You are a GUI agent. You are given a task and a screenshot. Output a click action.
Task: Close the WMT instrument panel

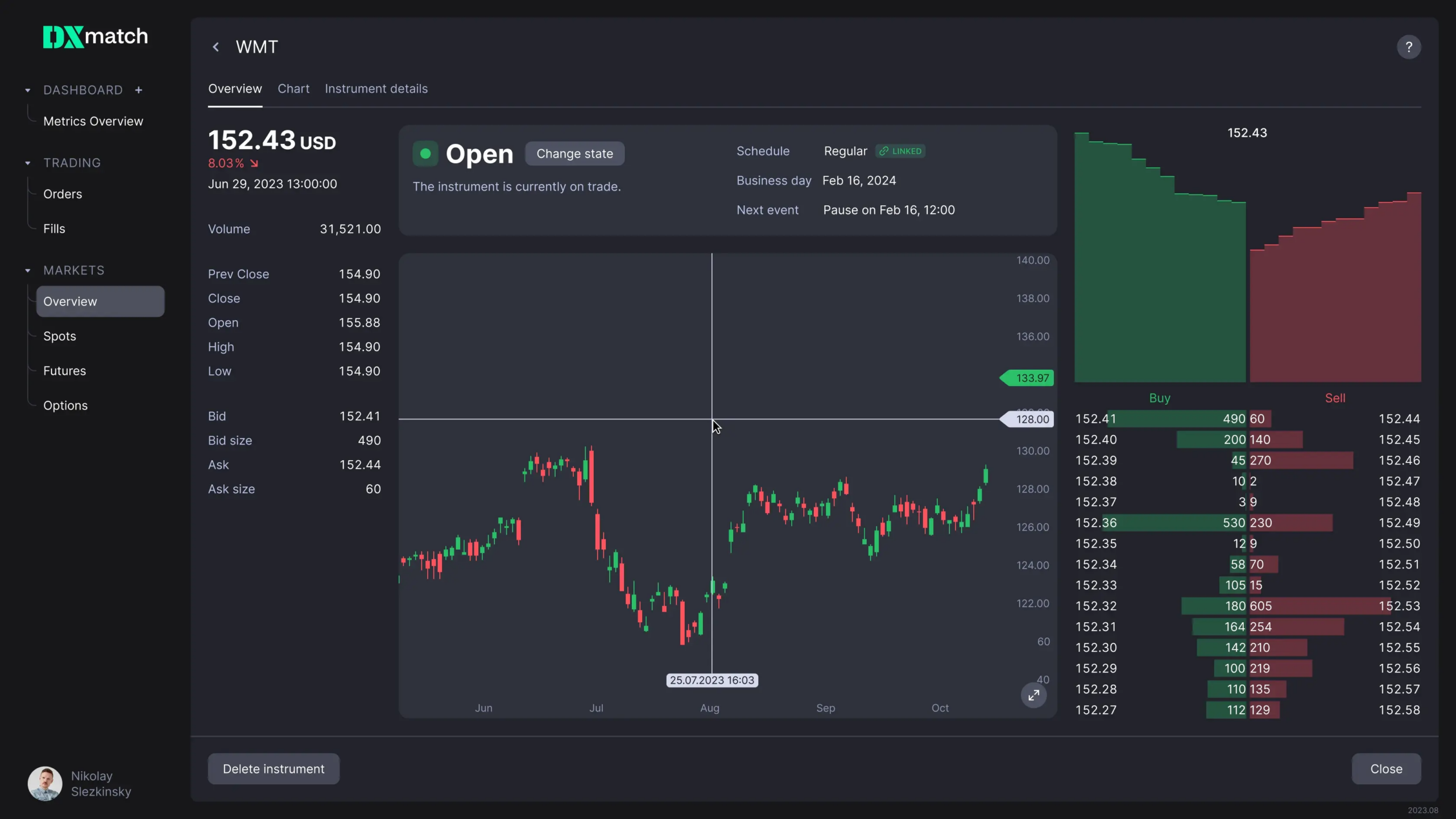(x=1386, y=769)
